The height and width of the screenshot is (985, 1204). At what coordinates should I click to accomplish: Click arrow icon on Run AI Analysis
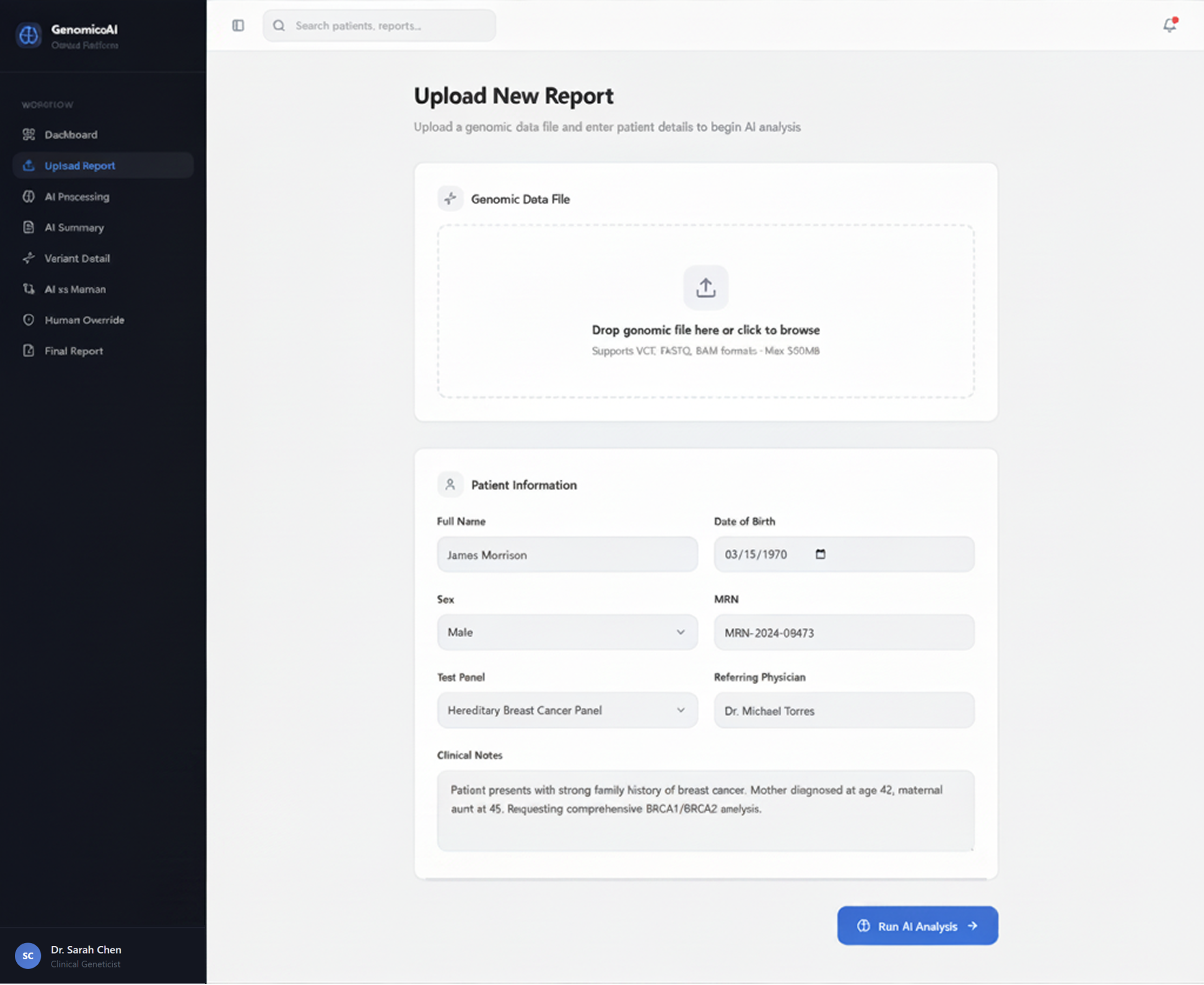coord(973,925)
